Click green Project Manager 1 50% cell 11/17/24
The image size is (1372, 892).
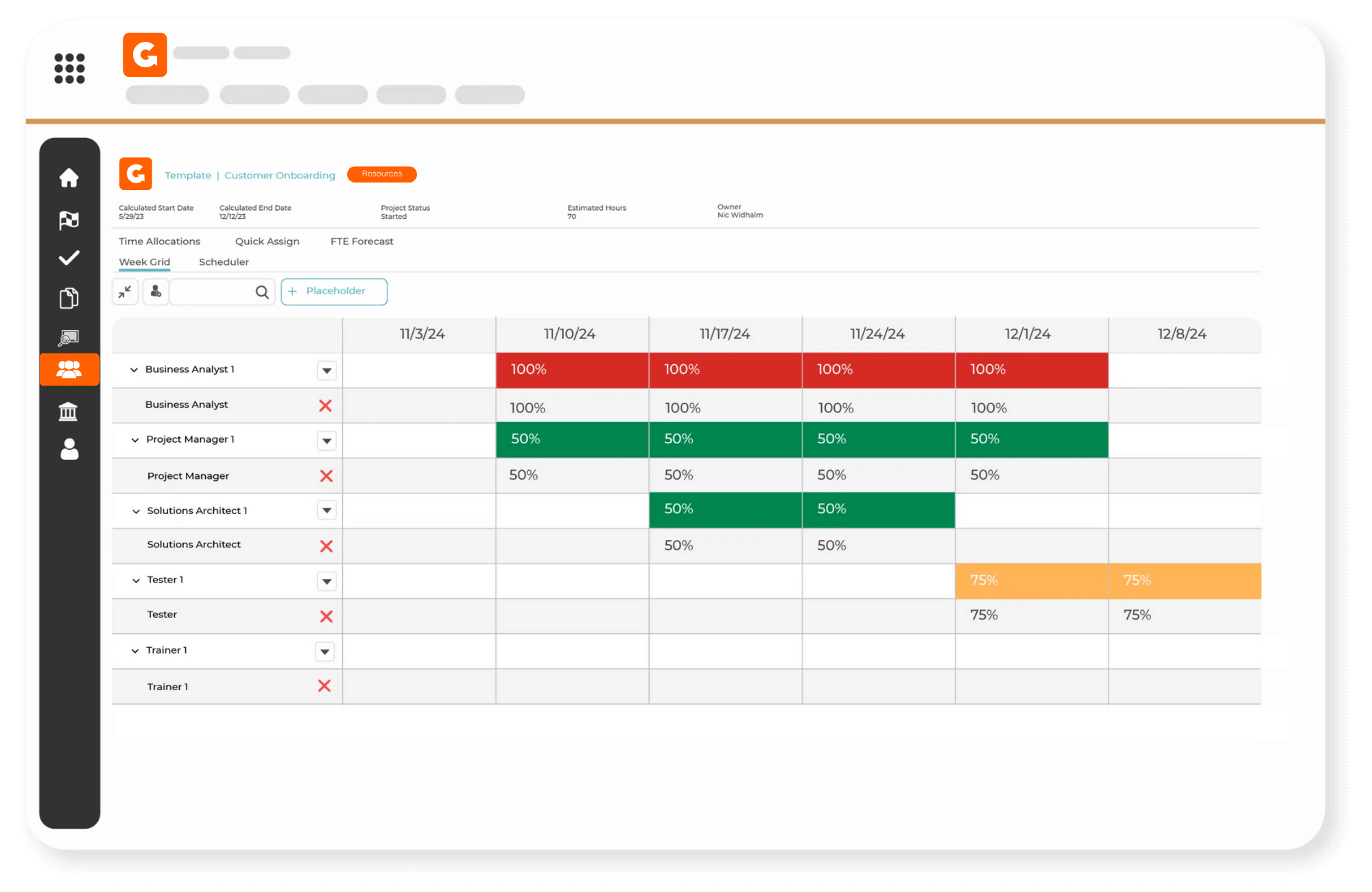coord(725,440)
